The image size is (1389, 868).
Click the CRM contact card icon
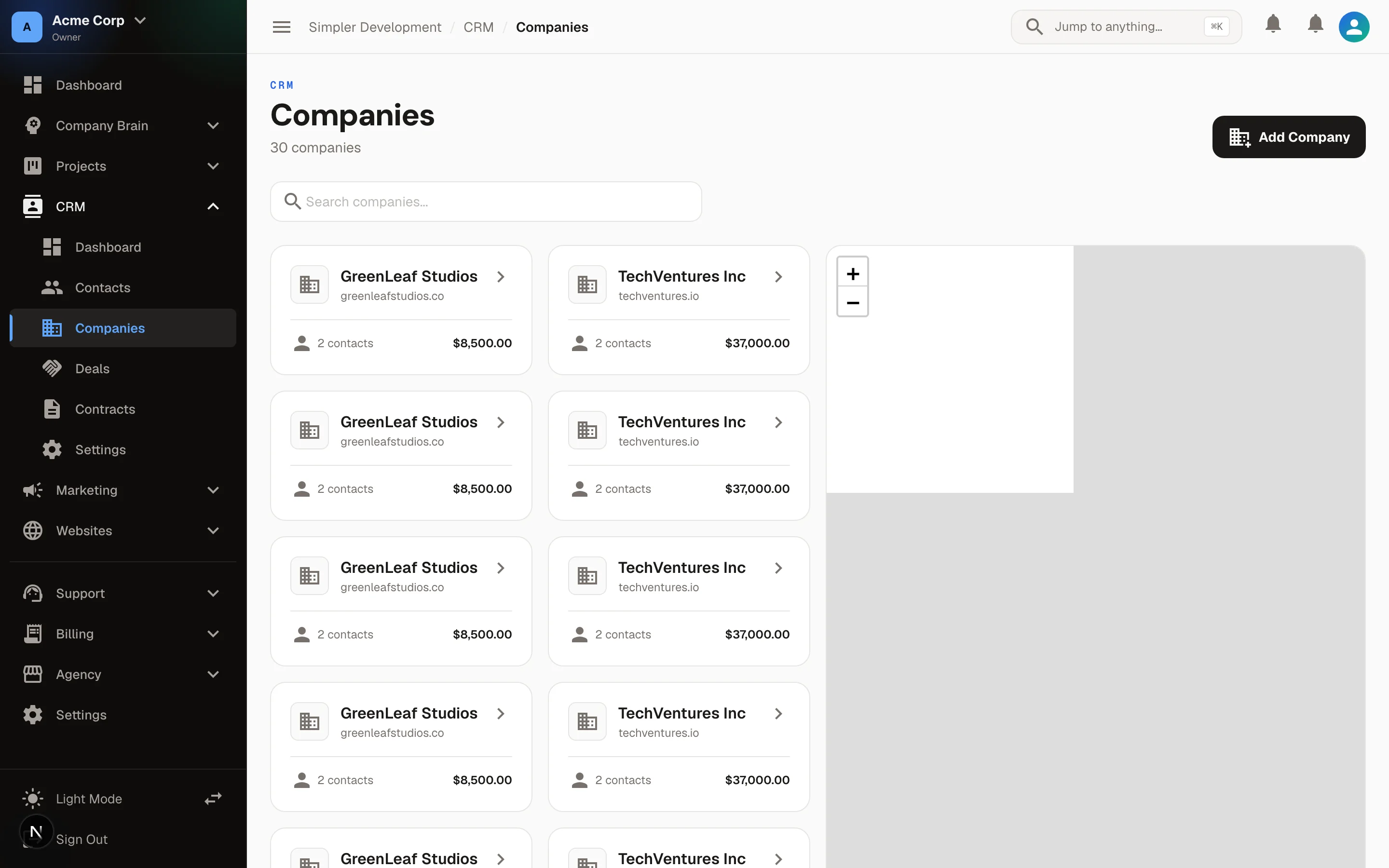33,207
